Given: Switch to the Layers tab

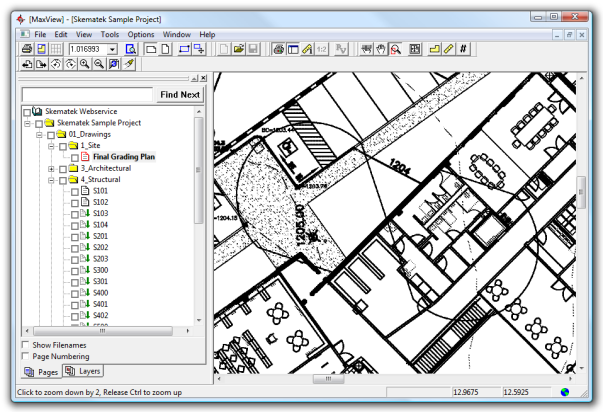Looking at the screenshot, I should point(84,372).
